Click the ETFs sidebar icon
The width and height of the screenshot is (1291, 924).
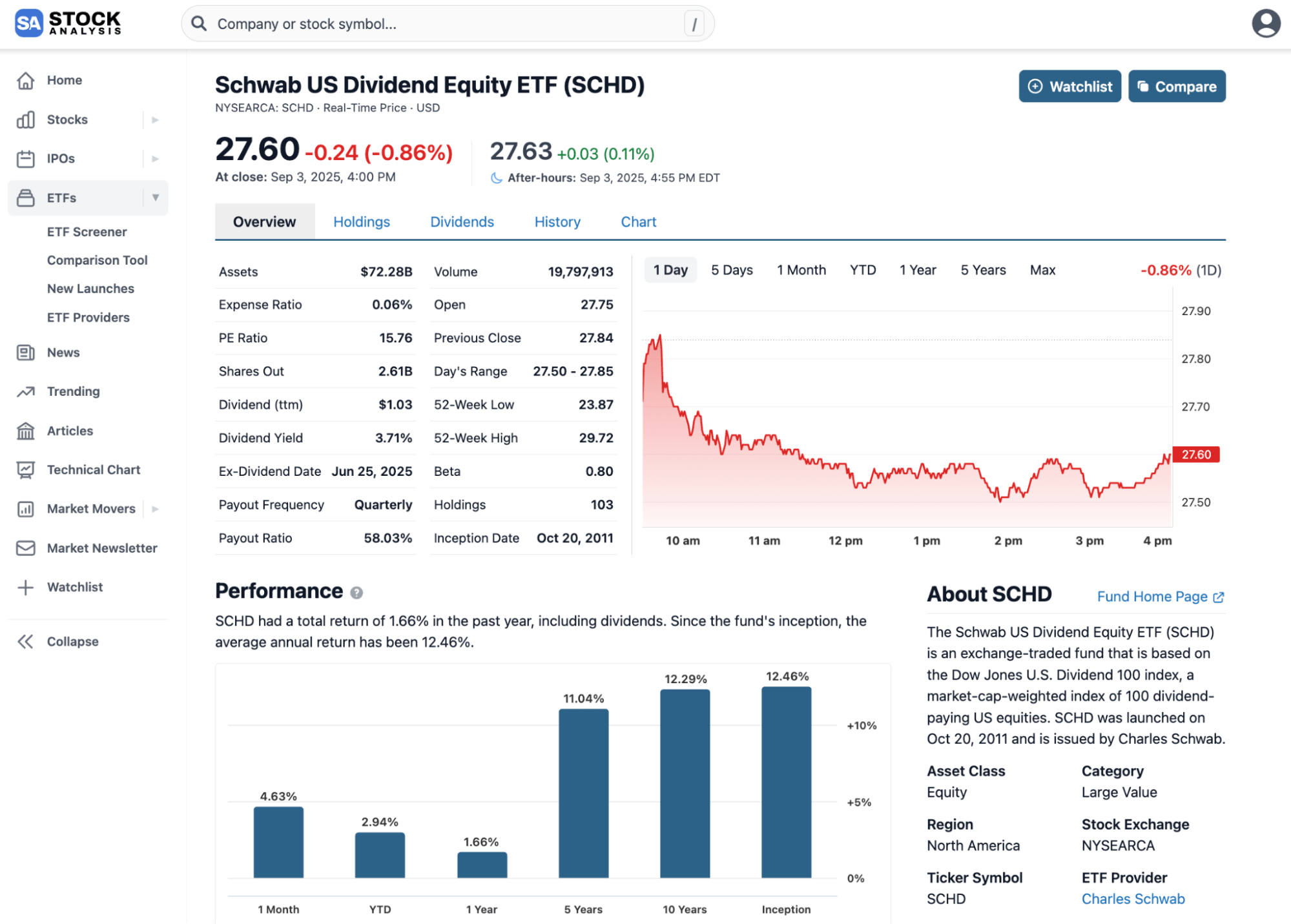[25, 198]
